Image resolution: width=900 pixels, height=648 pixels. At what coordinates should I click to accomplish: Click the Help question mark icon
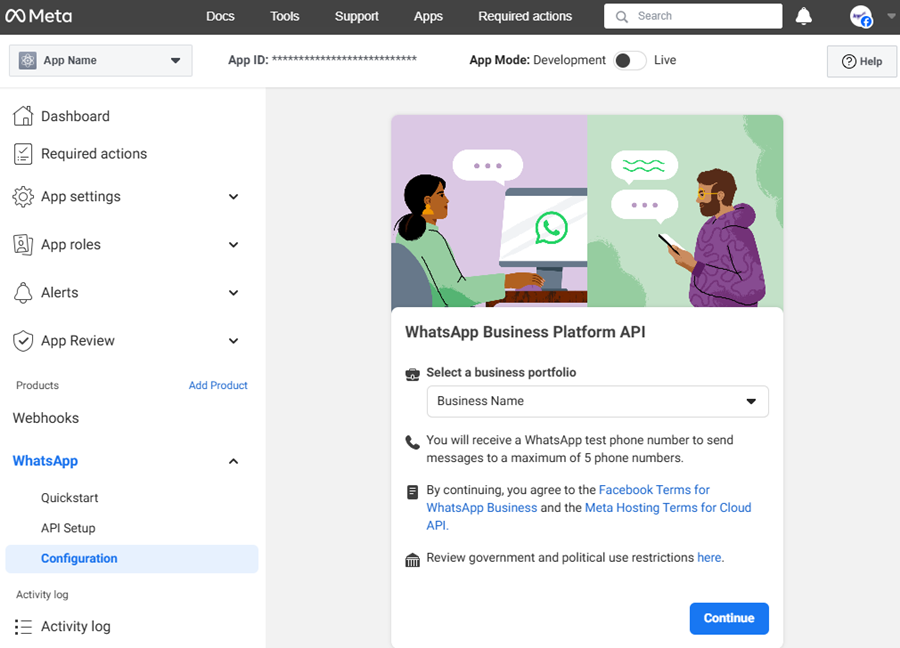[x=849, y=61]
